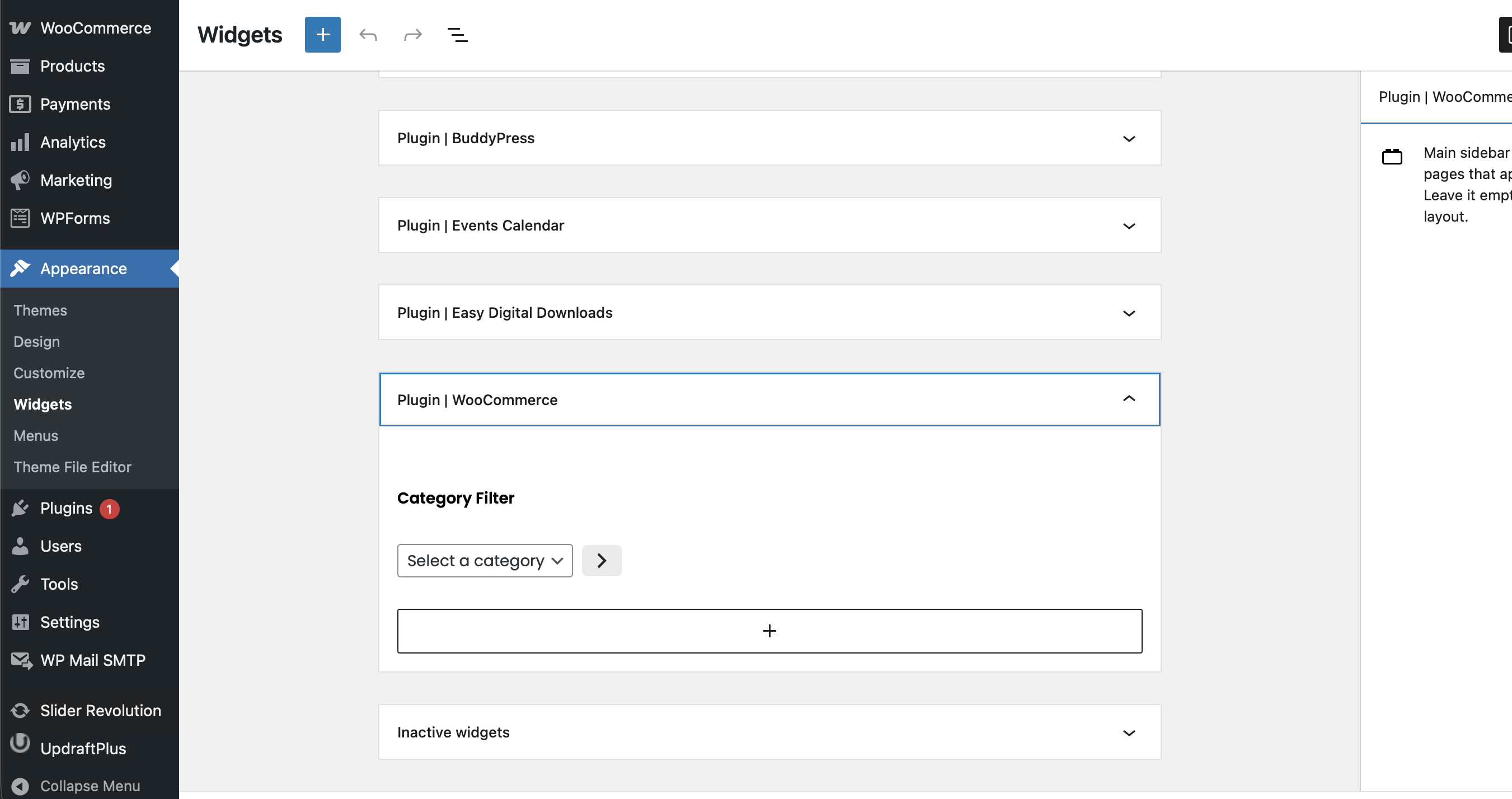Click the UpdraftPlus sidebar icon
Viewport: 1512px width, 799px height.
click(20, 744)
